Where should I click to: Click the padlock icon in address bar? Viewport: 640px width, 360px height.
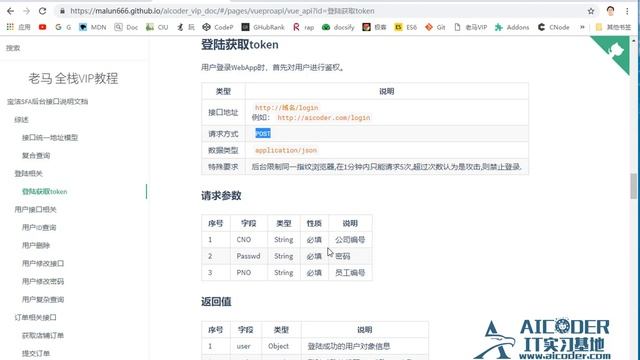[x=62, y=11]
